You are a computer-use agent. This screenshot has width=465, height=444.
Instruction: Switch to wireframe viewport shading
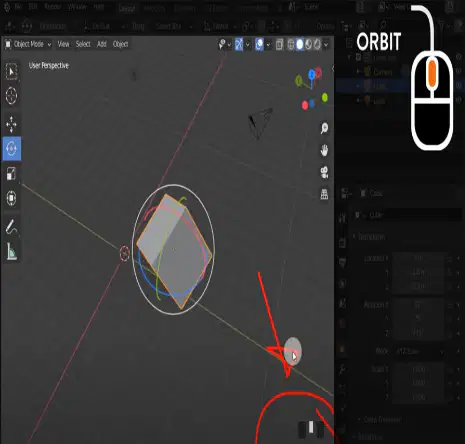(291, 44)
